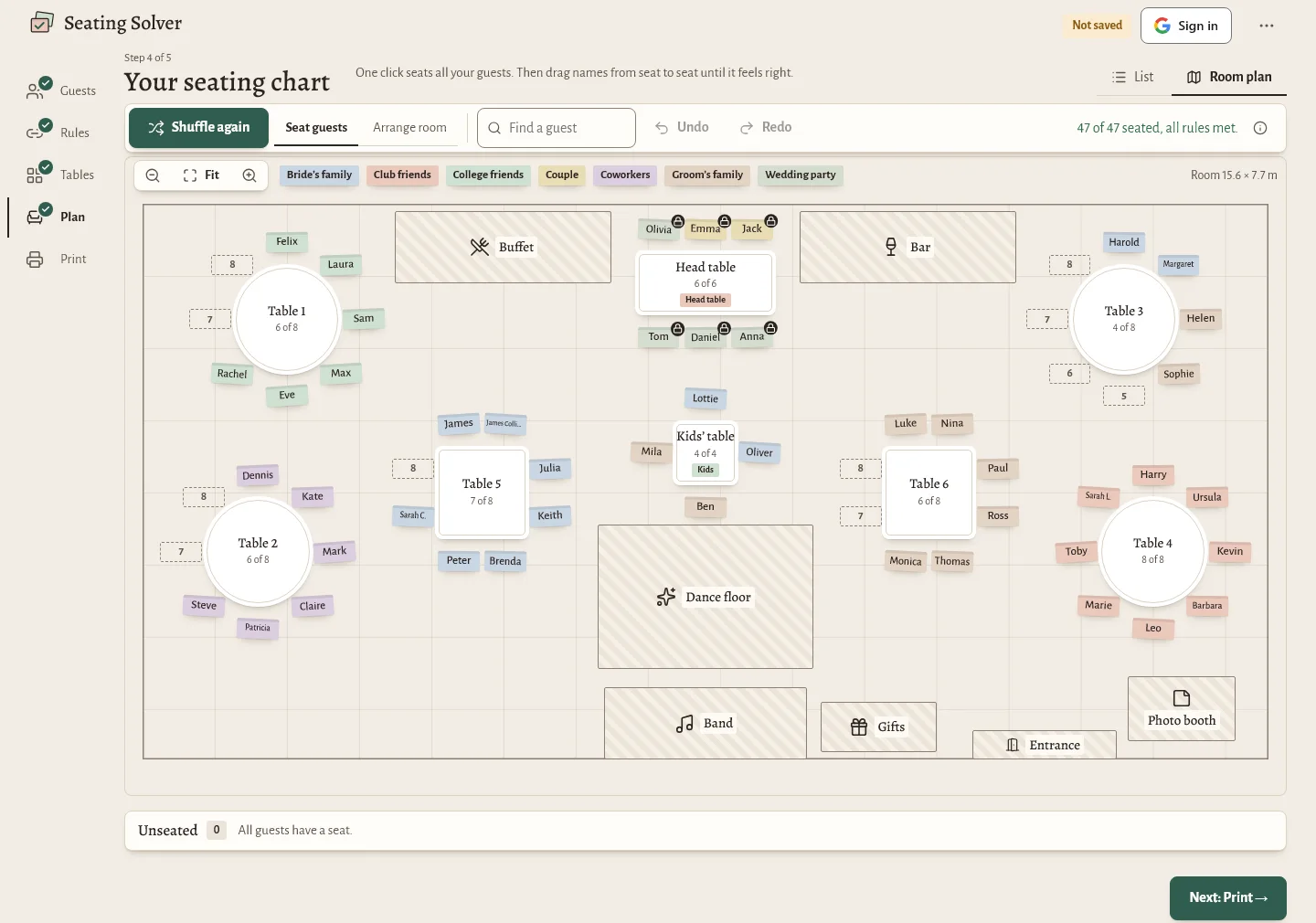Select the Seat guests mode tab

316,127
